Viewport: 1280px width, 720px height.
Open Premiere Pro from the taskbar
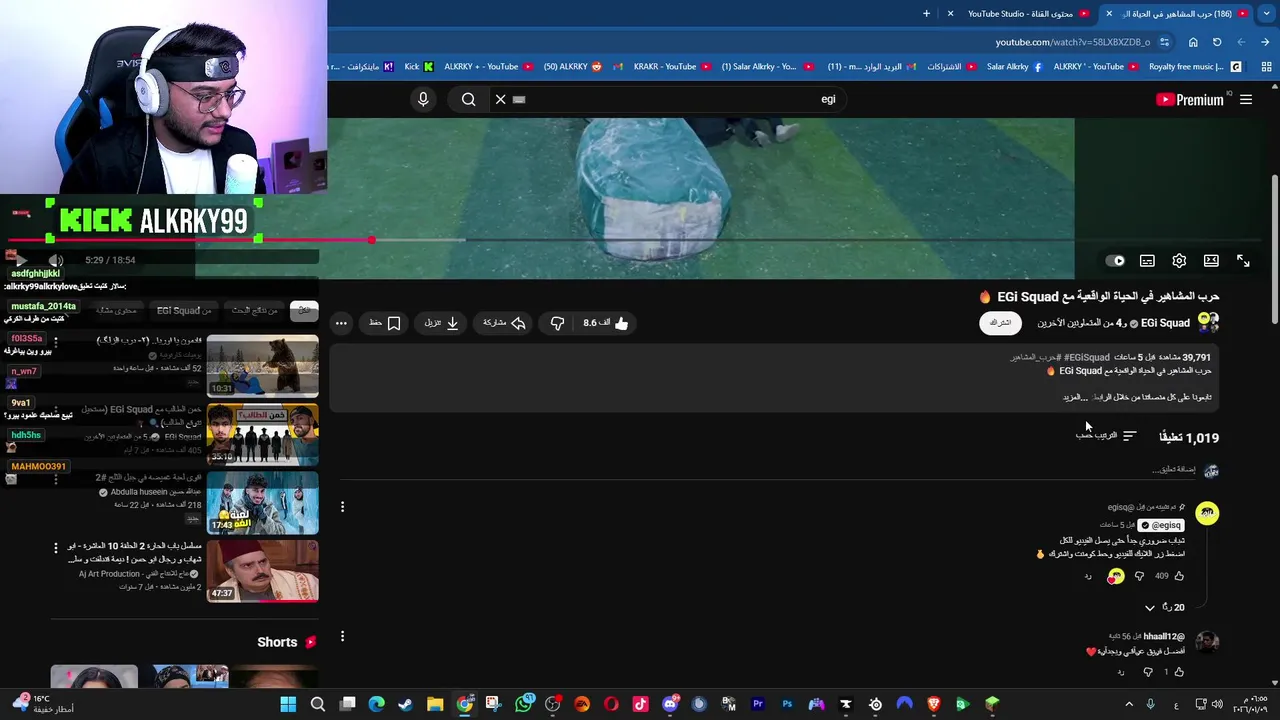pyautogui.click(x=757, y=704)
